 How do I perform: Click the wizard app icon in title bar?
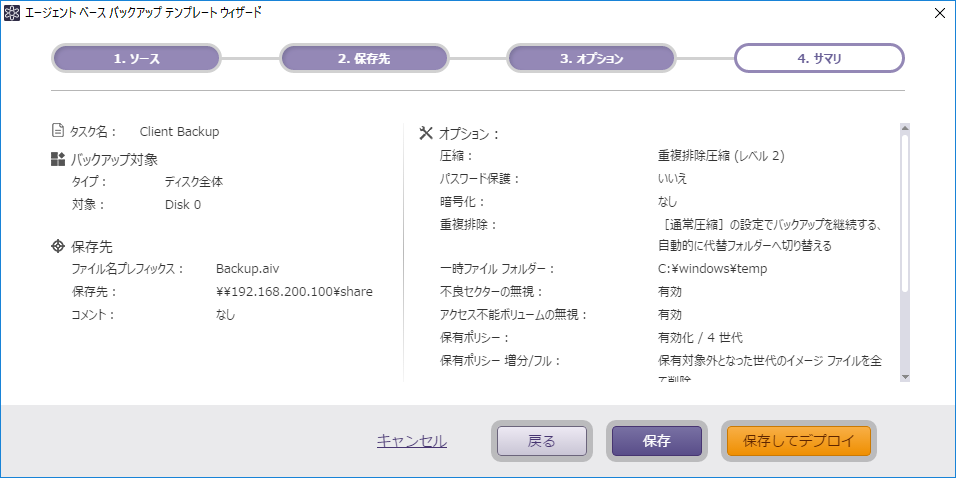12,13
